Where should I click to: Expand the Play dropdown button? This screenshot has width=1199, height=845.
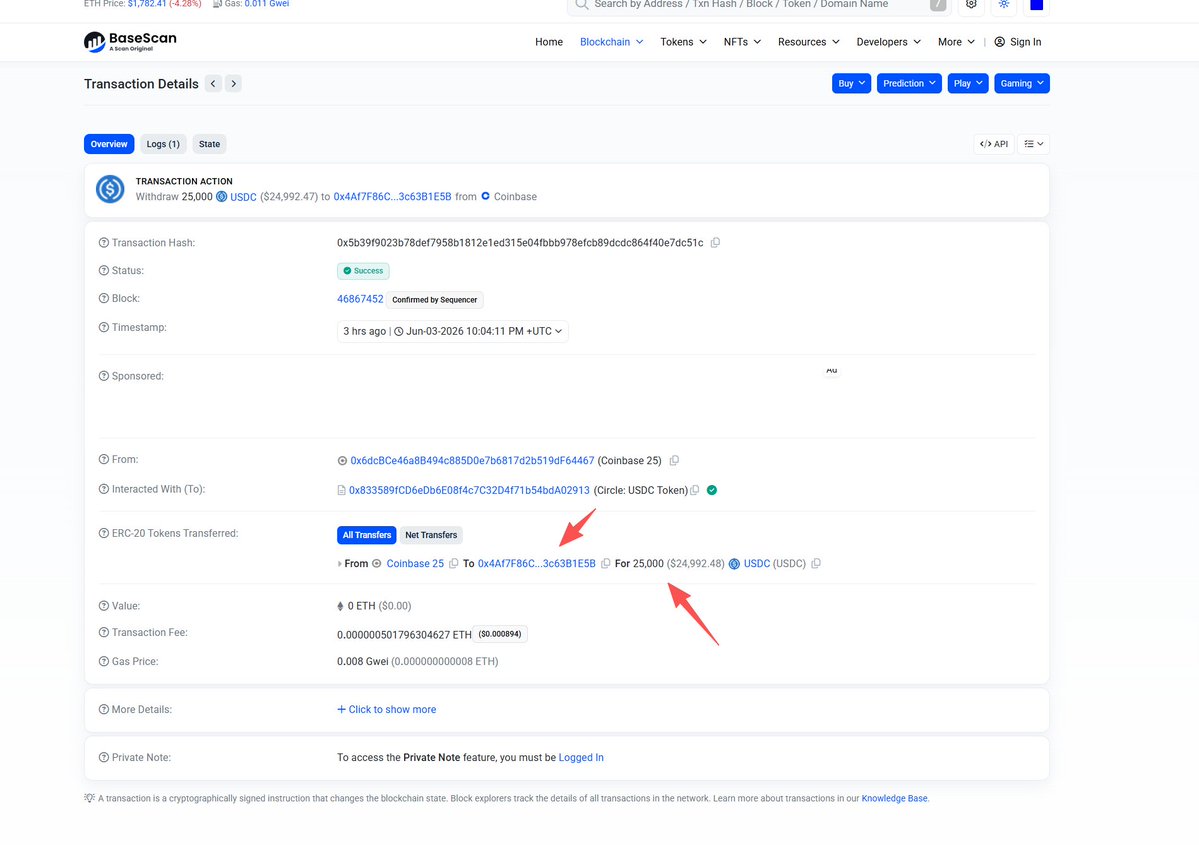point(968,83)
